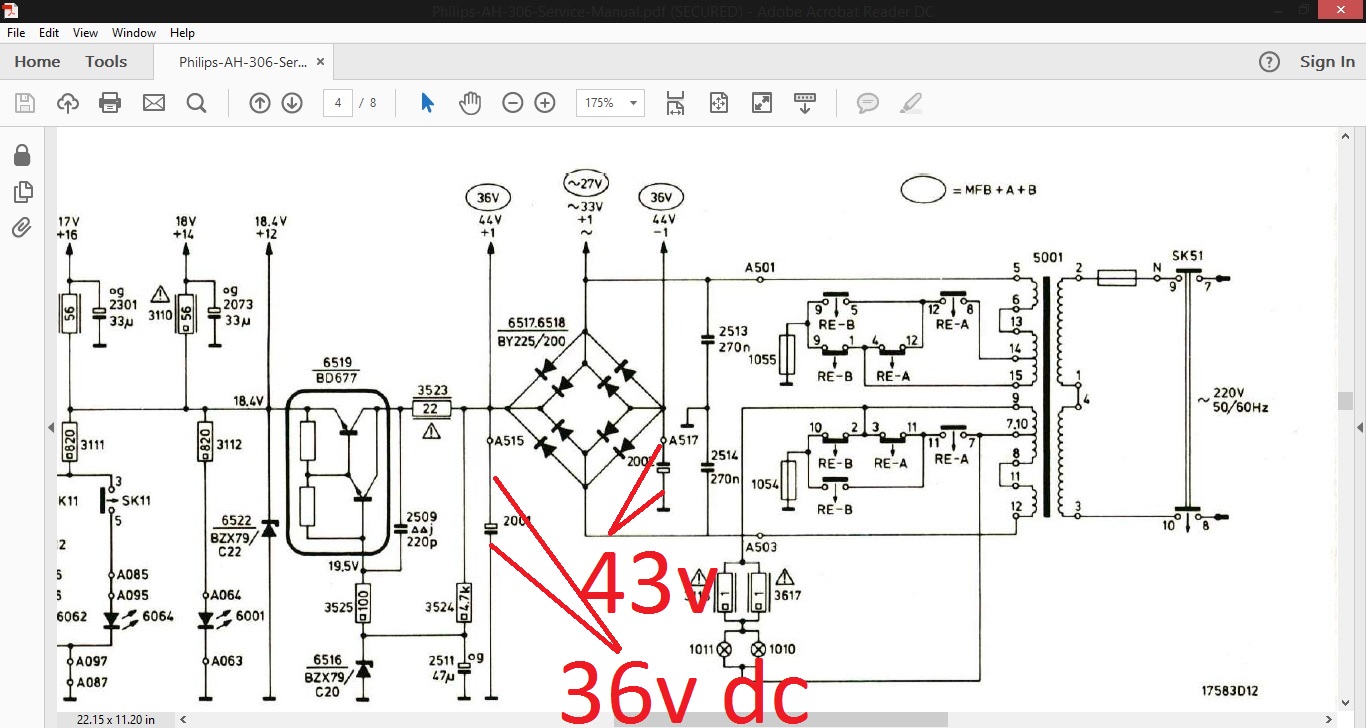The width and height of the screenshot is (1366, 728).
Task: Open the Help question mark button
Action: [1269, 62]
